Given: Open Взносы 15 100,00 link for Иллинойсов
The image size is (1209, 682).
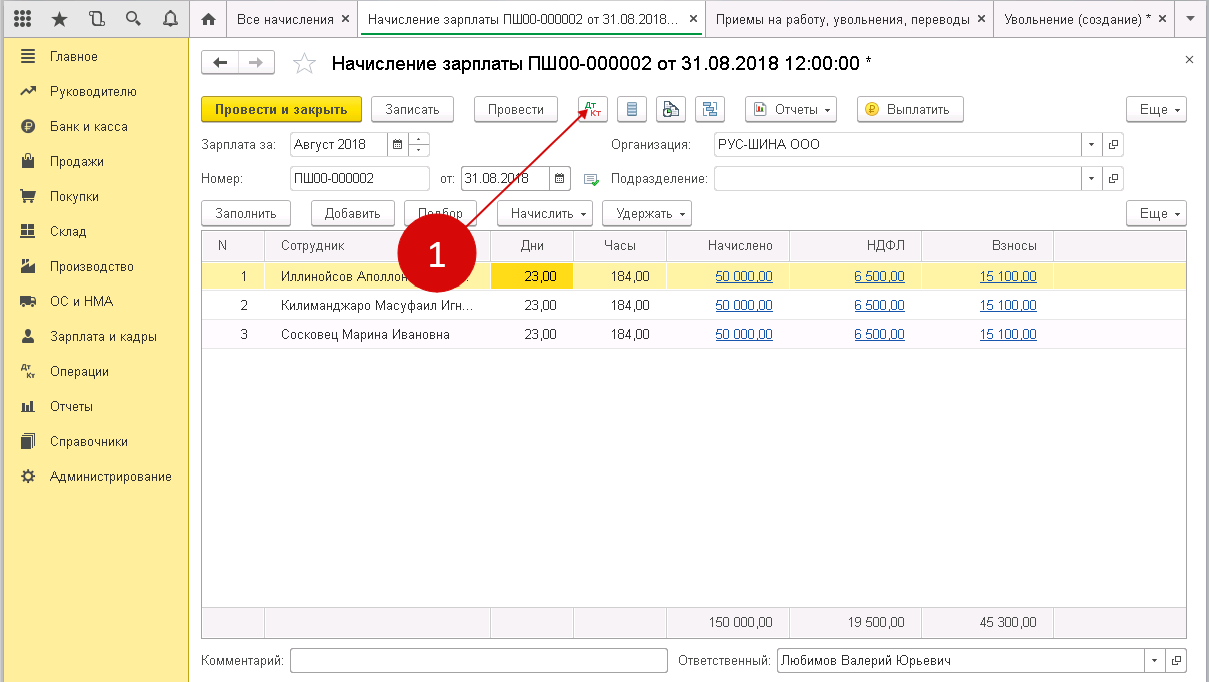Looking at the screenshot, I should click(x=1008, y=276).
